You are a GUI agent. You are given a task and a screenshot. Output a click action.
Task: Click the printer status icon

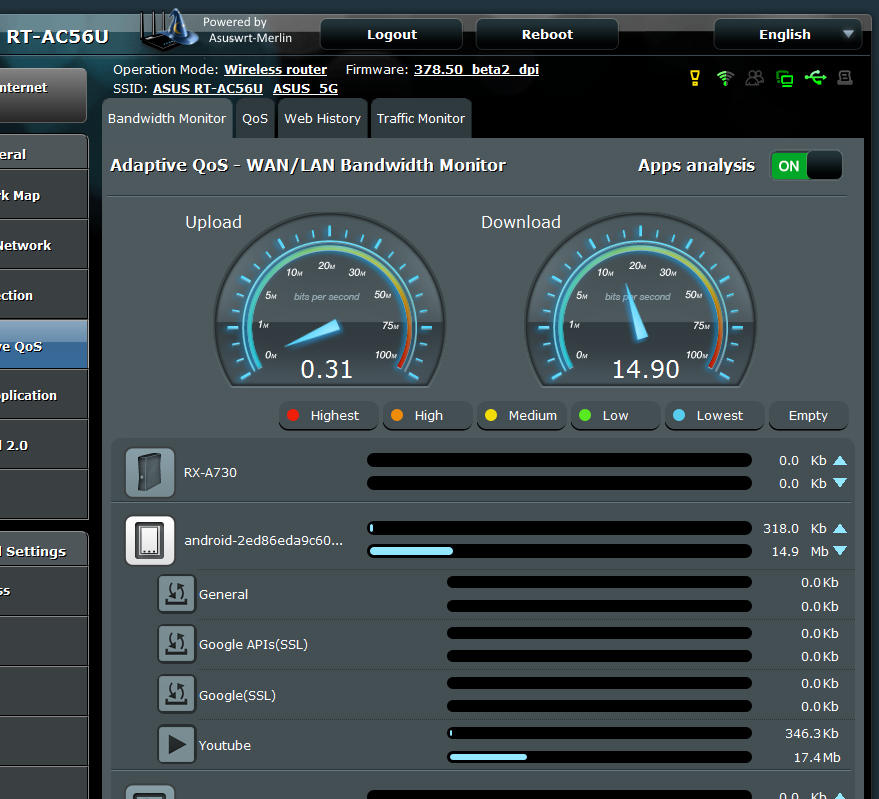846,77
